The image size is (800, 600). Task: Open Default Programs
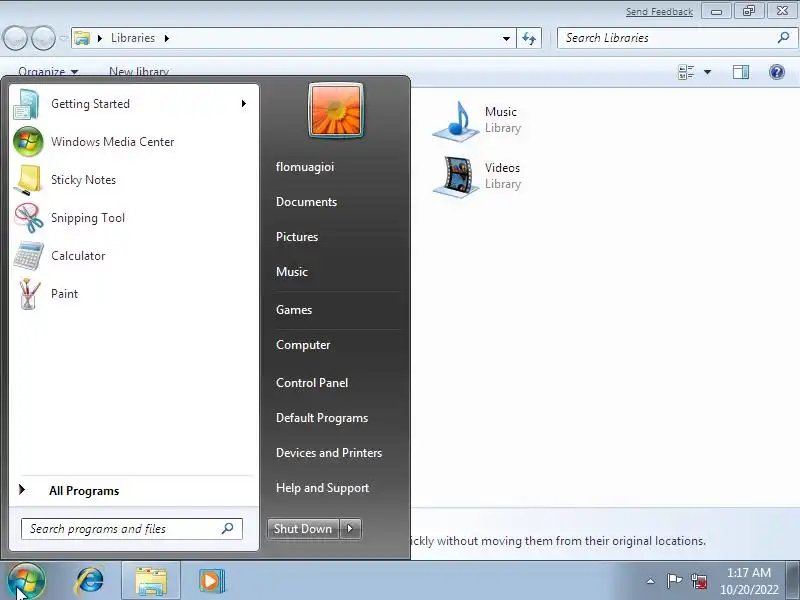click(x=322, y=418)
